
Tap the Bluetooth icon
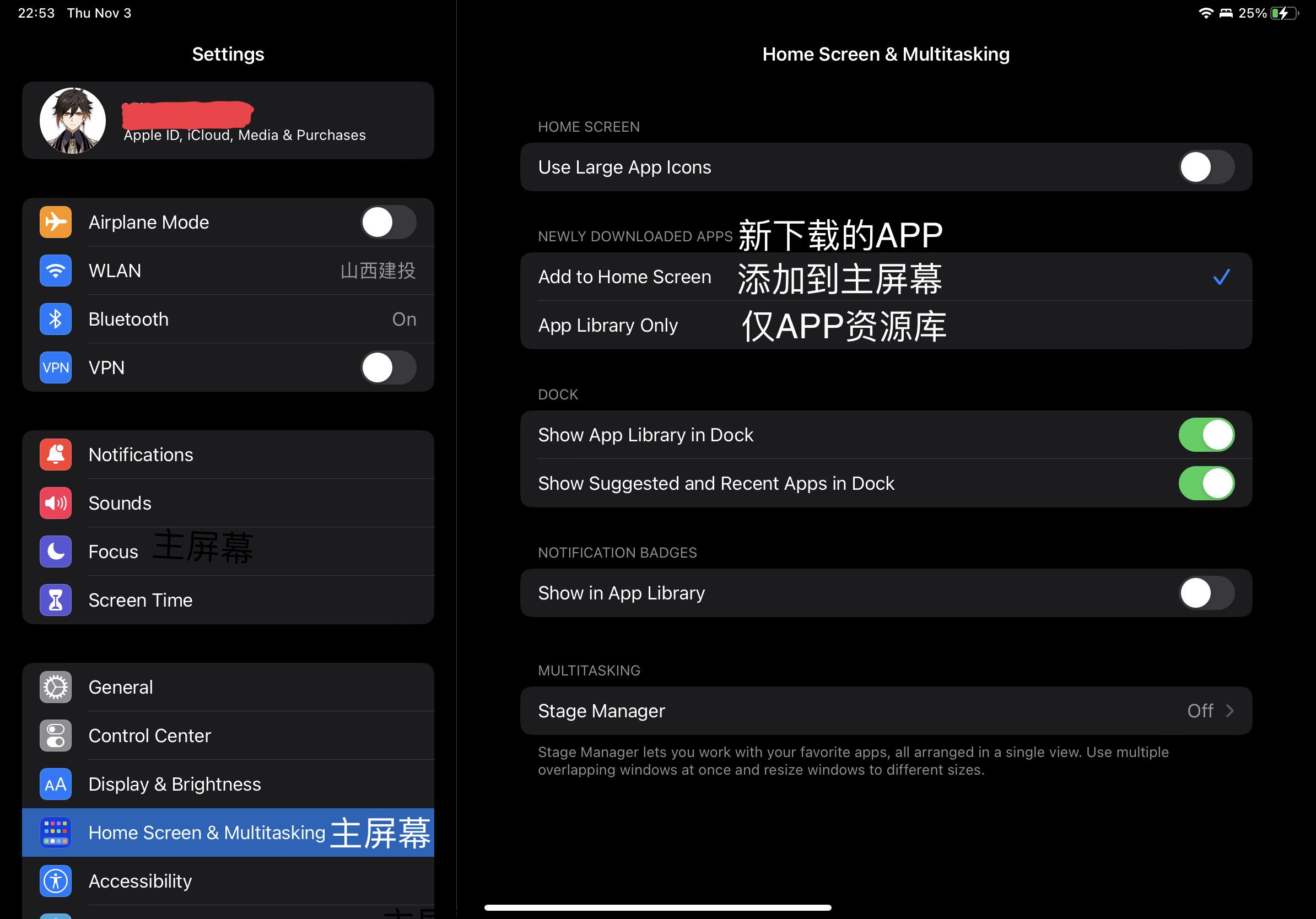(x=56, y=319)
